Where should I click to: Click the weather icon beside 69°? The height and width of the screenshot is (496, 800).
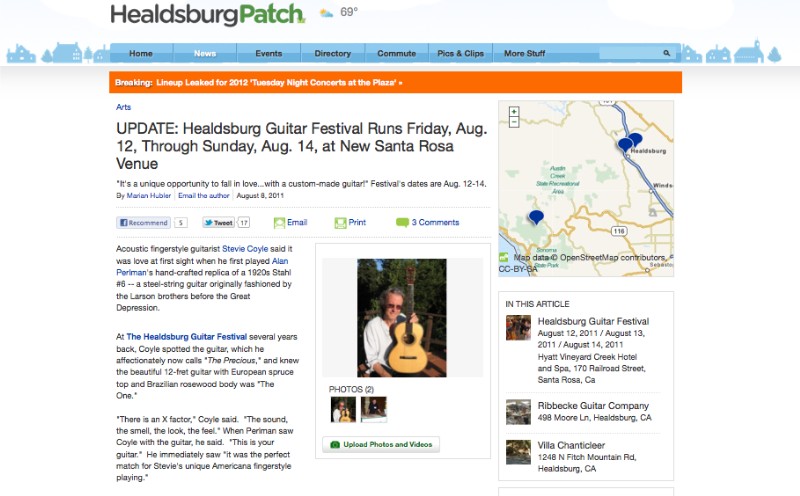326,13
